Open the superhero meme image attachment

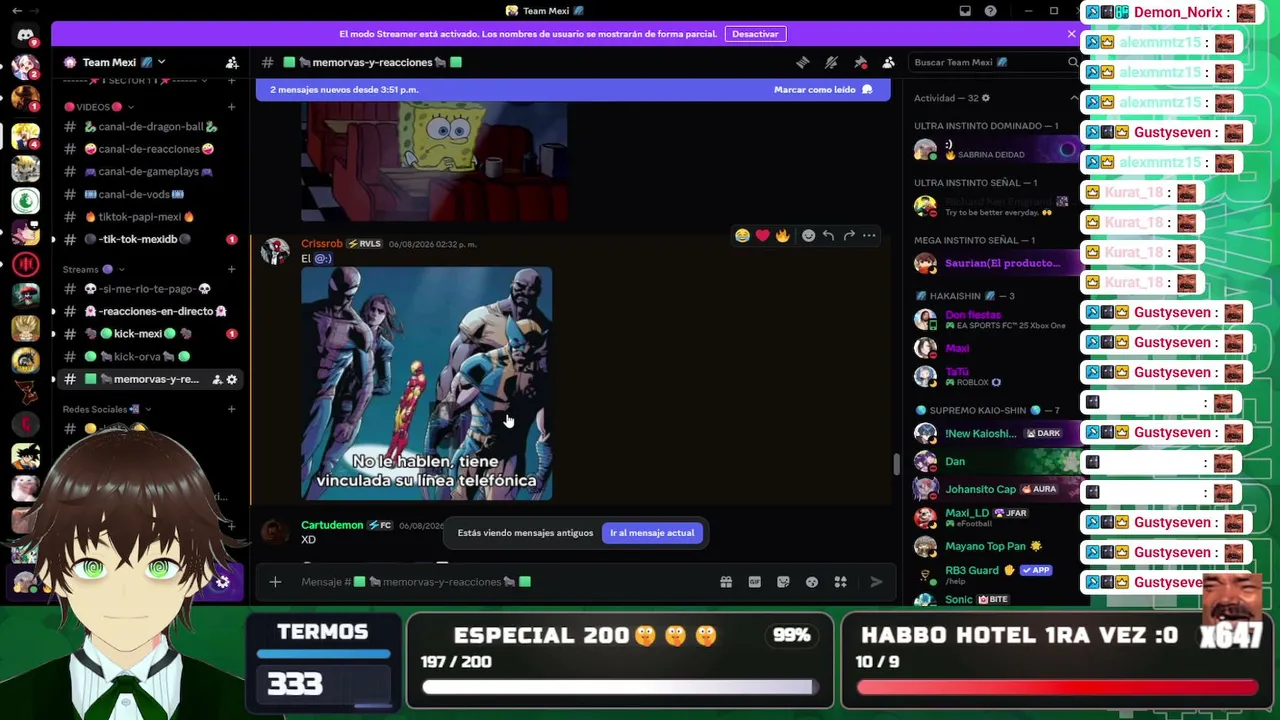(x=427, y=383)
